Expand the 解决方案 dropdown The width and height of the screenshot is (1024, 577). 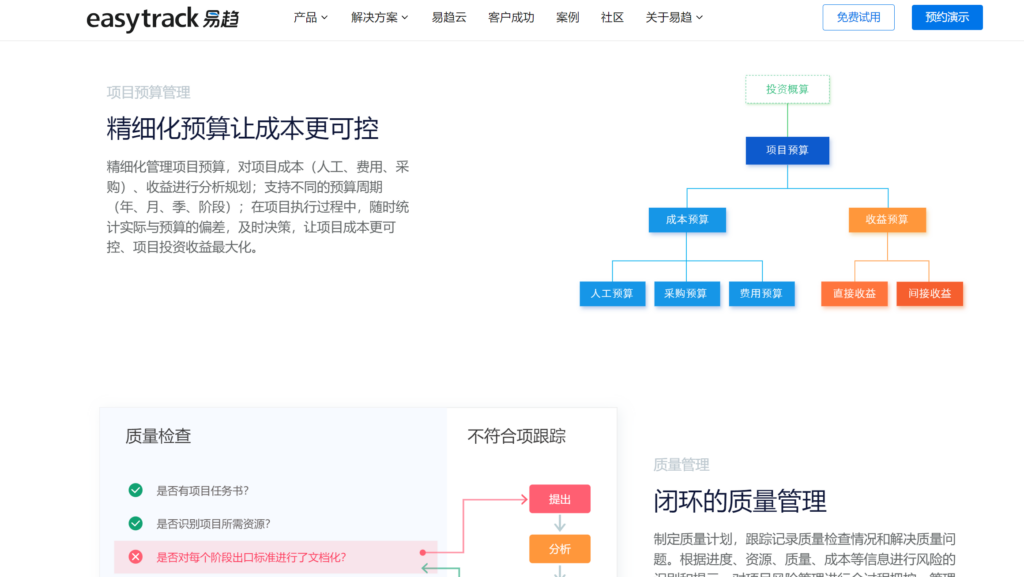point(376,17)
